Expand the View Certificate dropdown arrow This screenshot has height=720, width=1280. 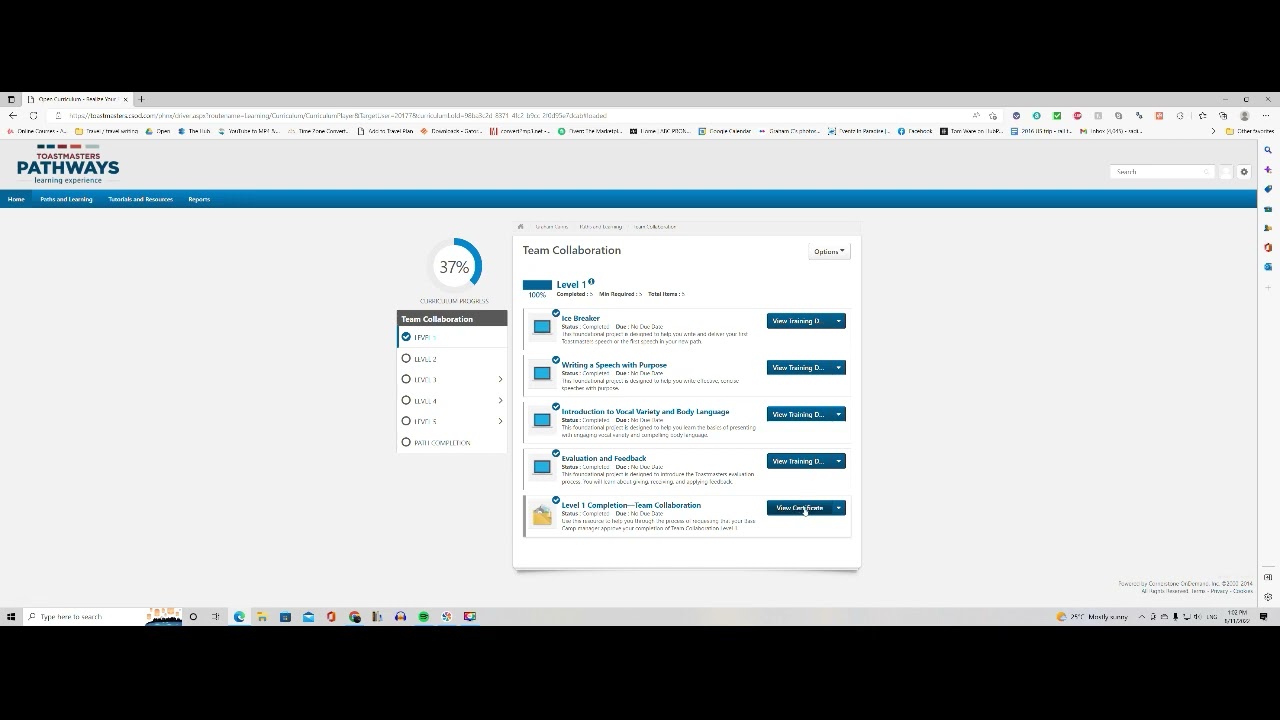coord(839,508)
